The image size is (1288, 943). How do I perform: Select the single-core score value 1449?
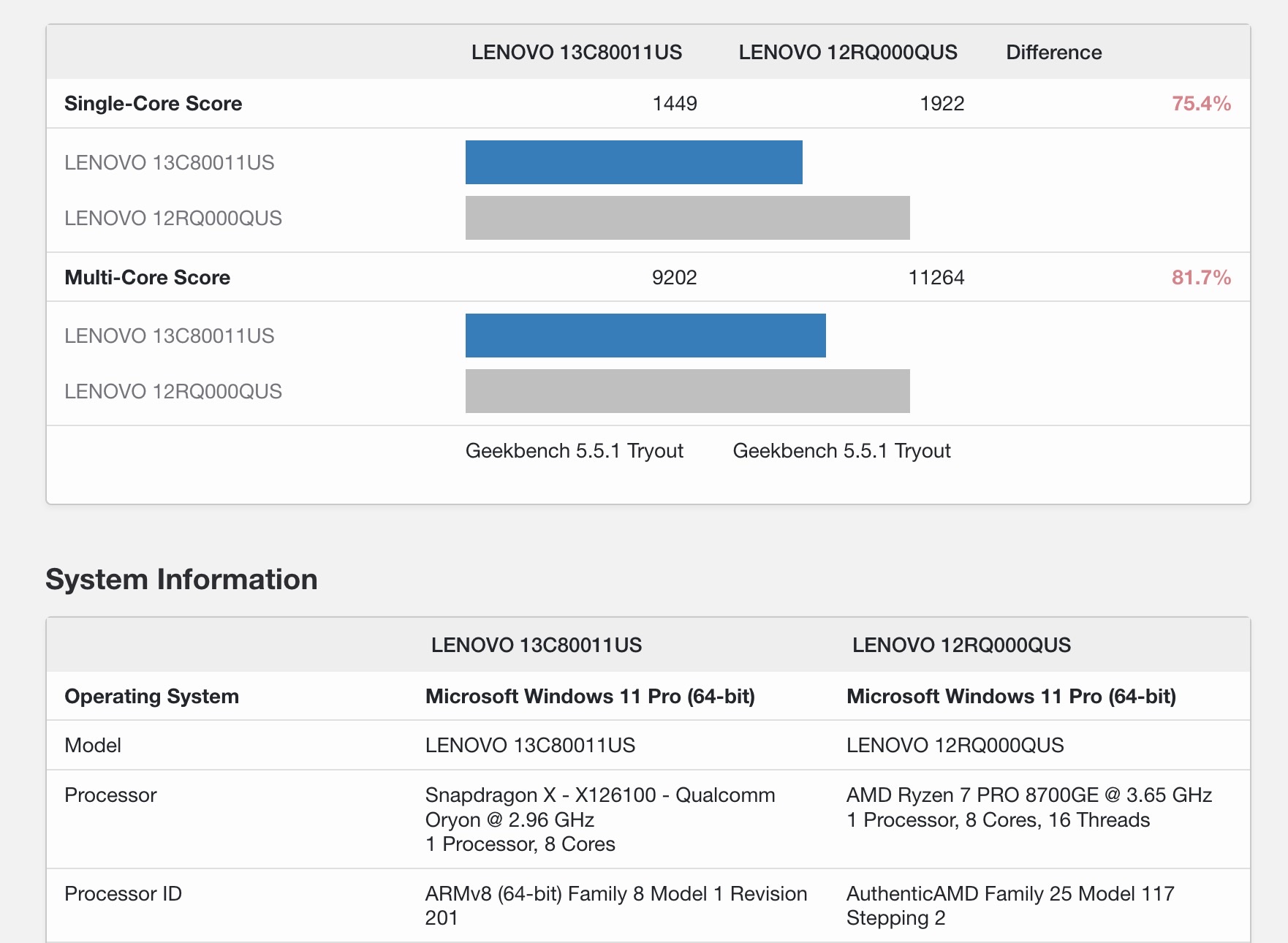[674, 104]
